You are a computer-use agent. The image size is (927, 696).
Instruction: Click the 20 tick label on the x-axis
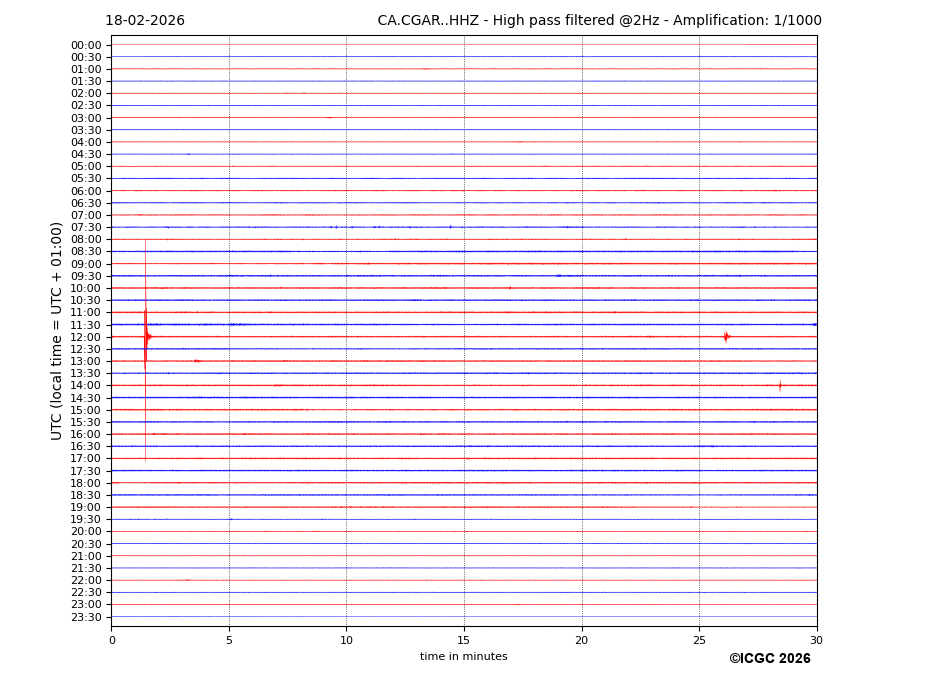click(581, 640)
